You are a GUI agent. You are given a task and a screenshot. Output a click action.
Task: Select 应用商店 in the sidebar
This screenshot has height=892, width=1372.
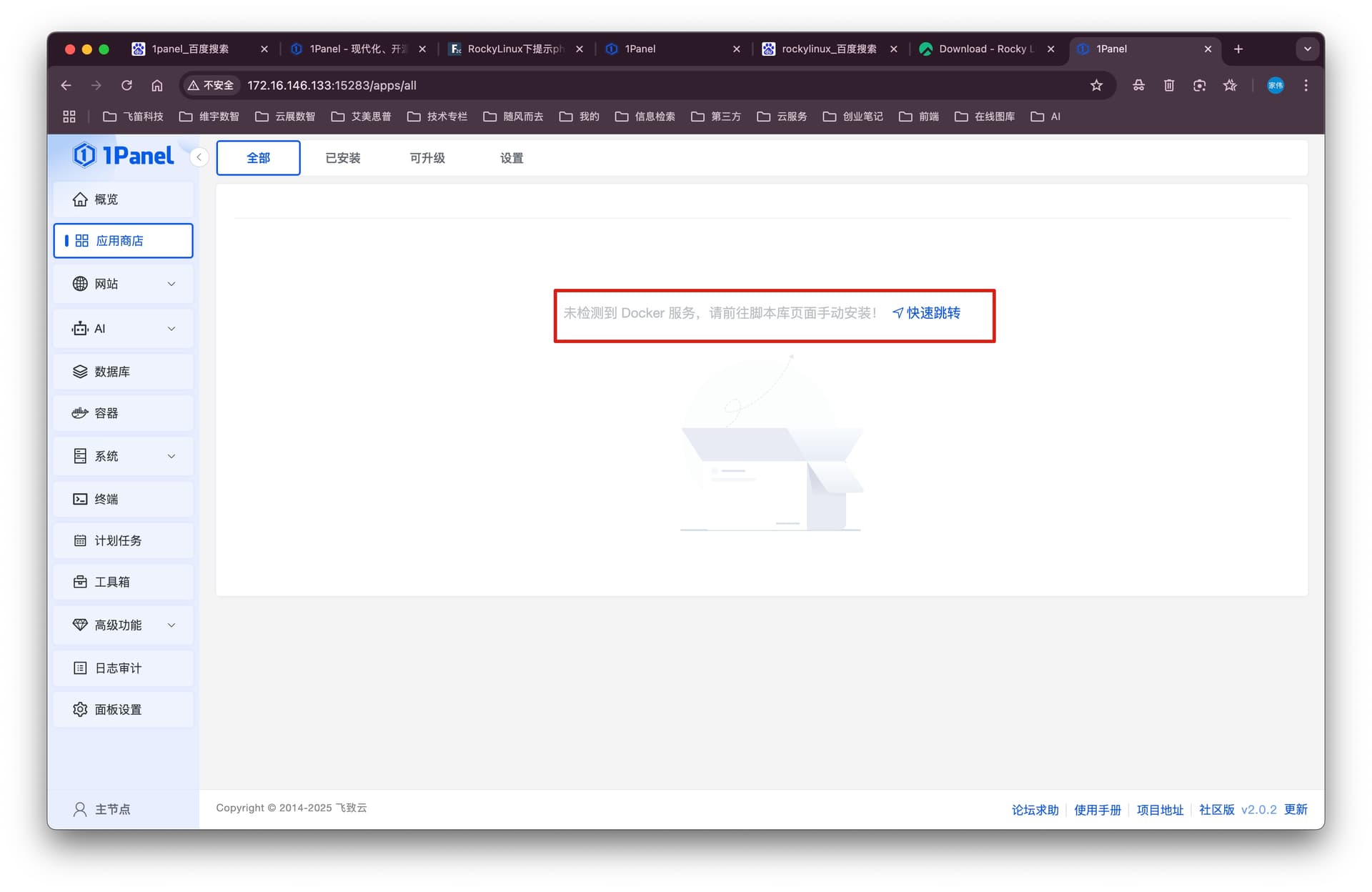(x=123, y=241)
